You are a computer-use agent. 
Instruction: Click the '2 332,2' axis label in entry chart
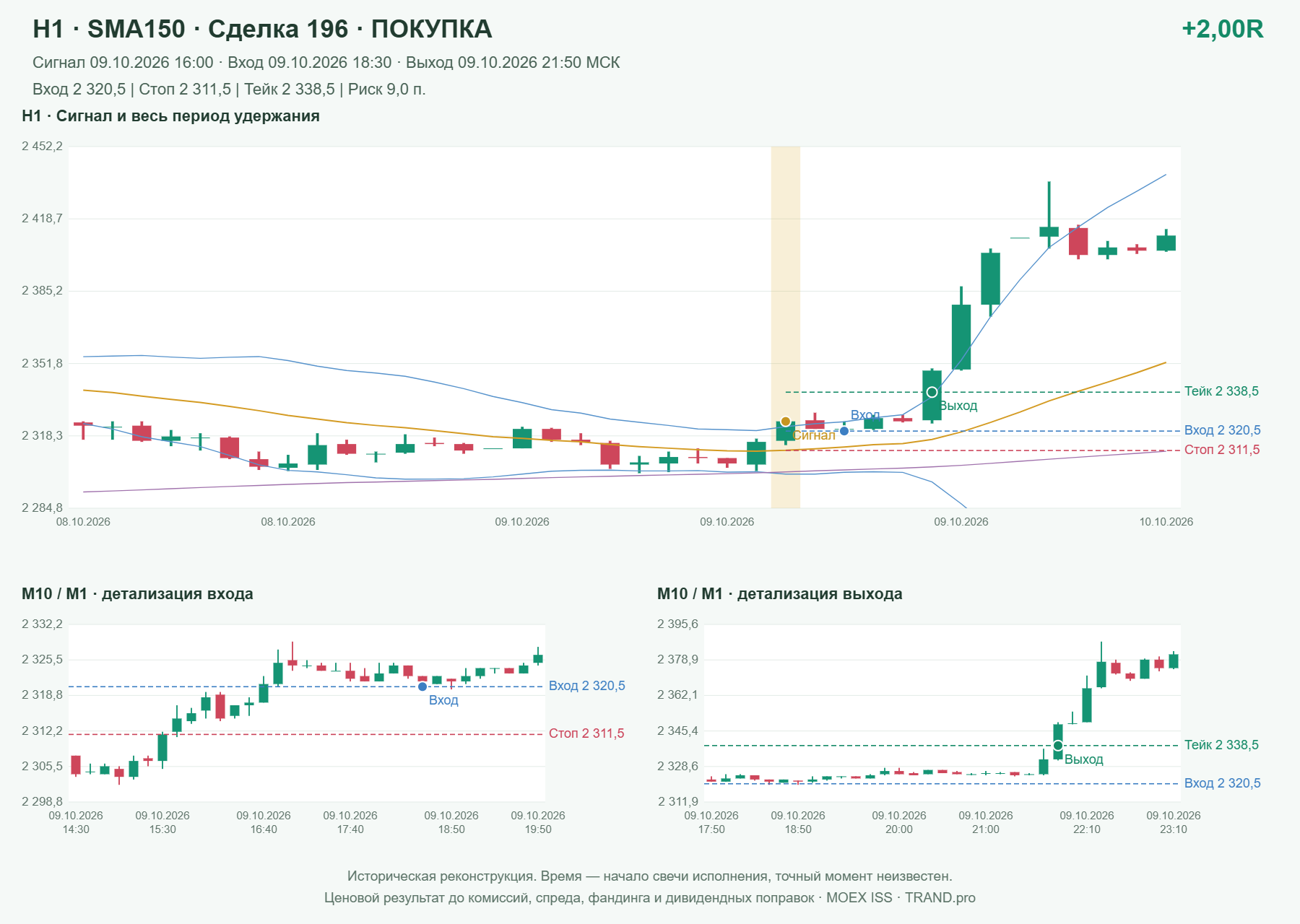click(x=42, y=624)
